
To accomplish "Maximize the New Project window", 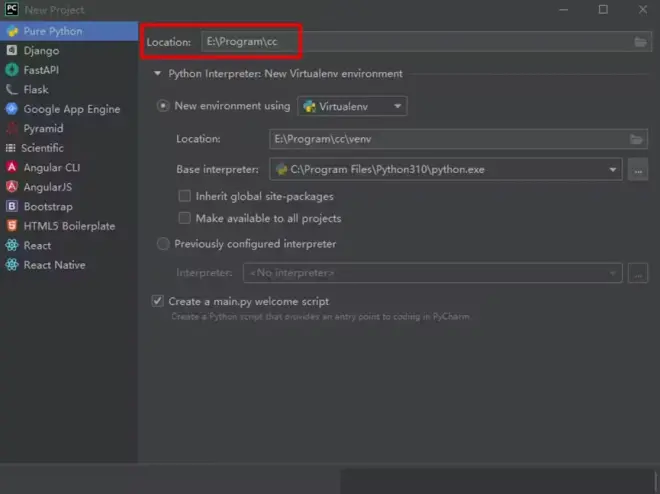I will point(603,9).
